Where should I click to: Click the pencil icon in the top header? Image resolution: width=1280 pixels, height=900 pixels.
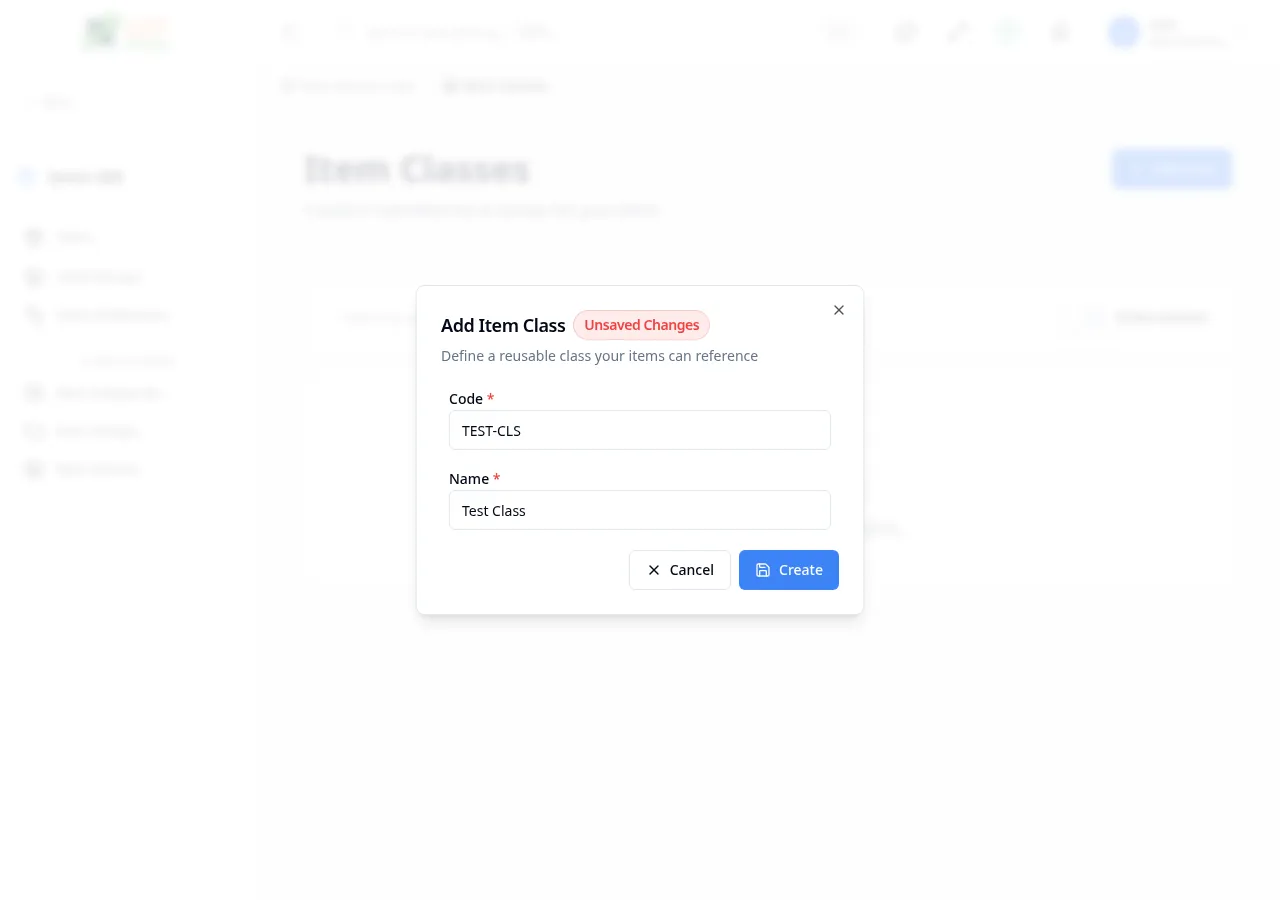(957, 32)
